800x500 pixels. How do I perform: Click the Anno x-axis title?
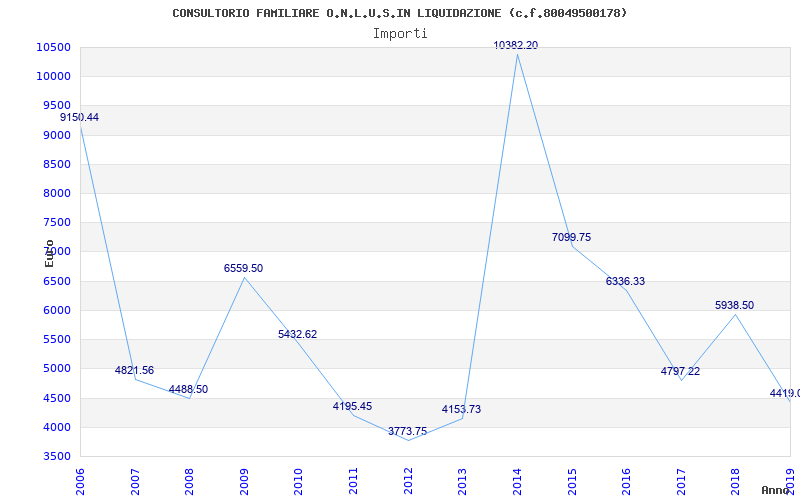(x=776, y=490)
